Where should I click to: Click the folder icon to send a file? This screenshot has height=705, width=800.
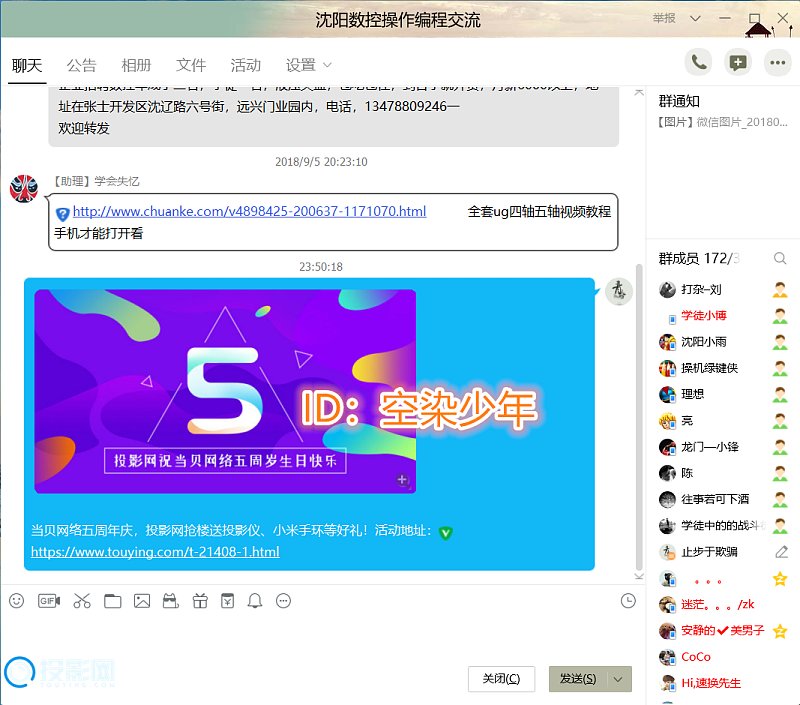[113, 601]
